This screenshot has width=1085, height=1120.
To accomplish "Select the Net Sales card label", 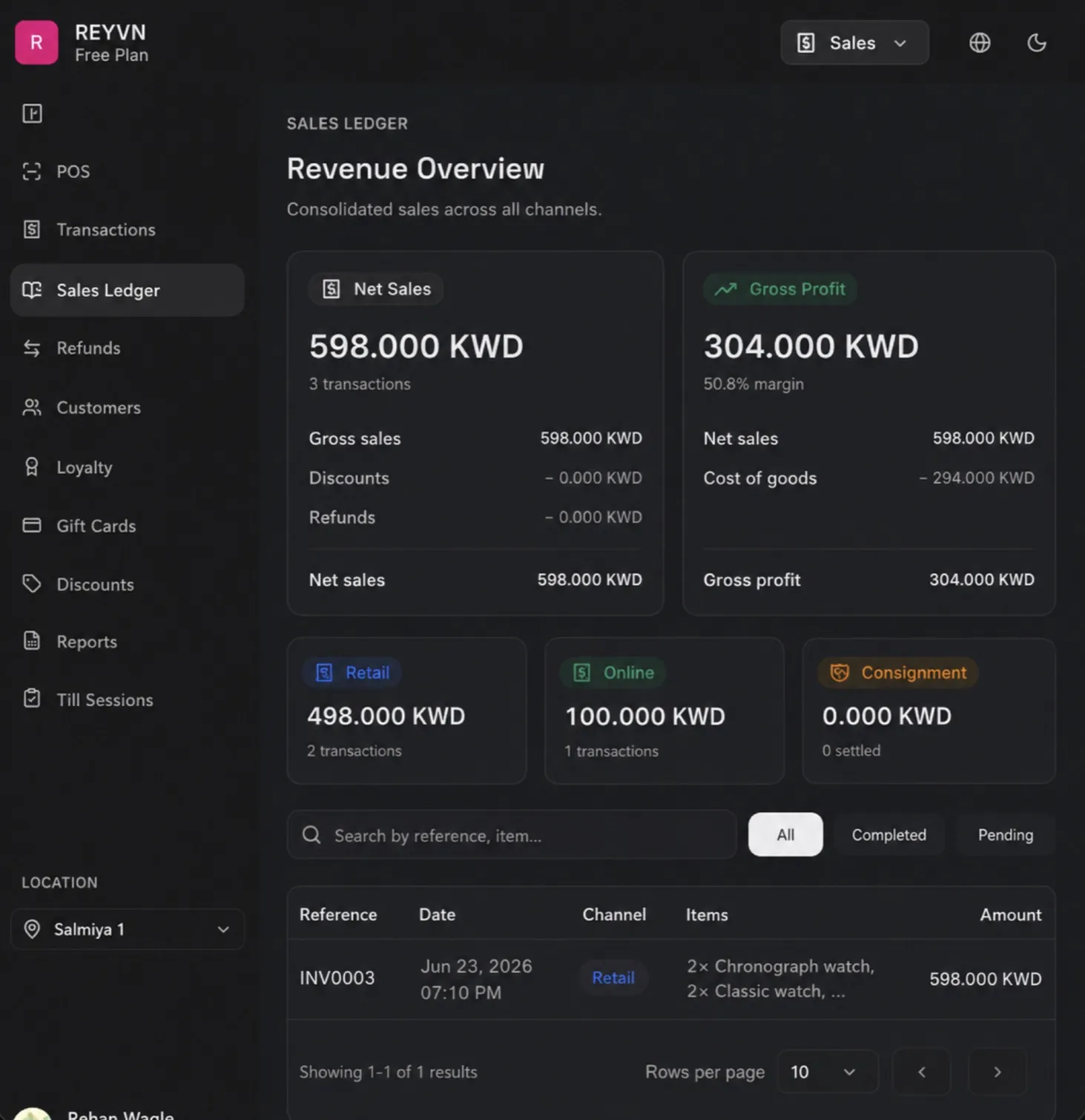I will click(x=376, y=289).
